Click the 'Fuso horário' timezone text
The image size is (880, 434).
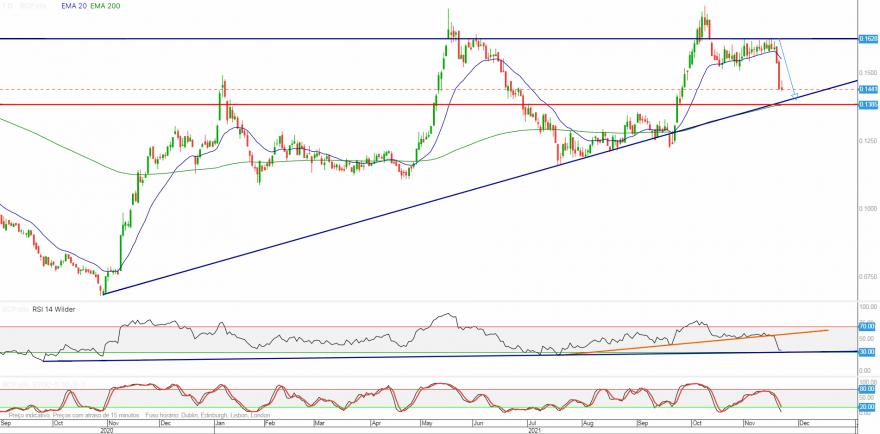pyautogui.click(x=210, y=415)
